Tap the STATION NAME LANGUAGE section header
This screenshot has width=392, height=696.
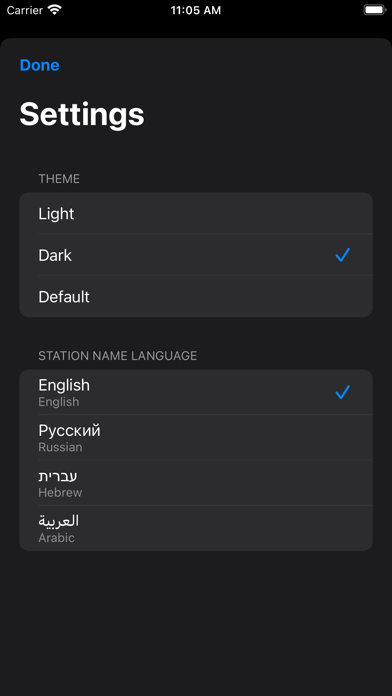point(118,356)
